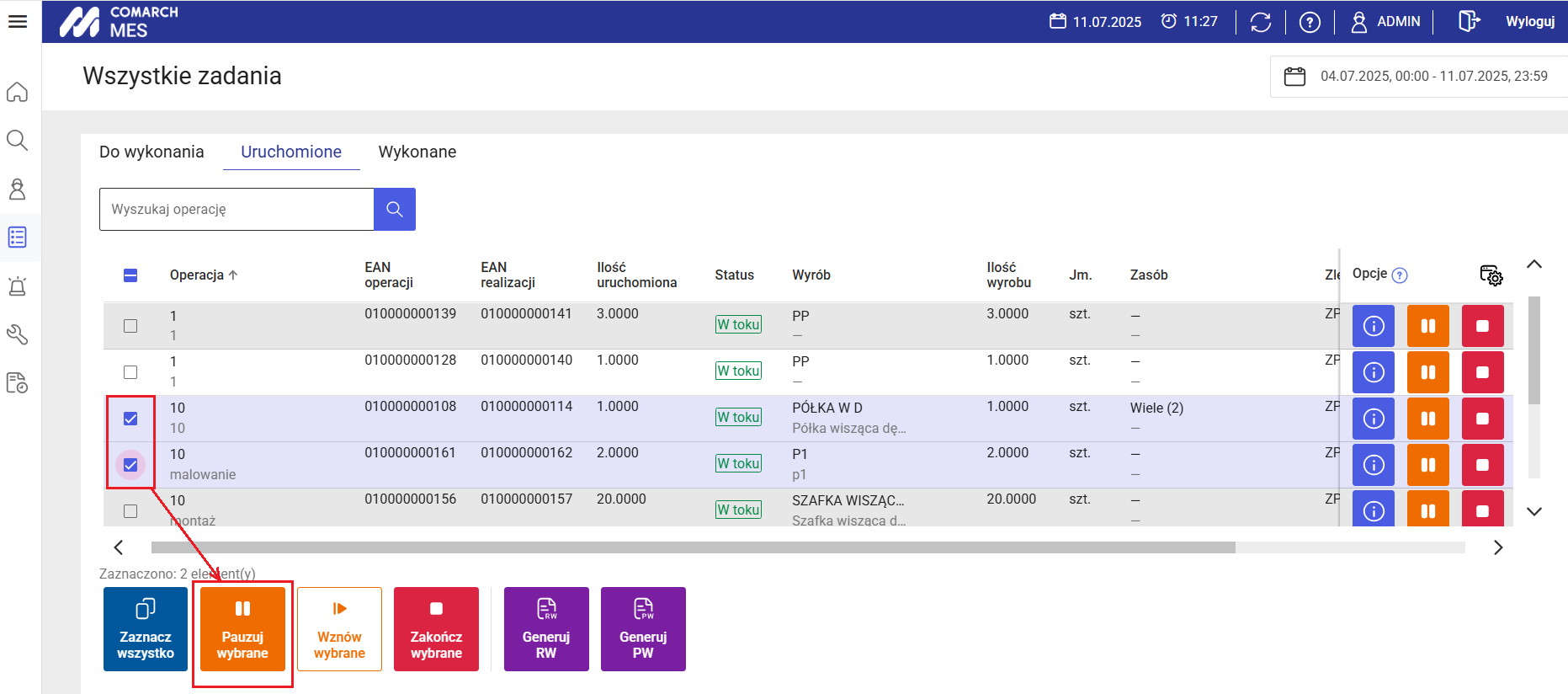Click the horizontal scrollbar under the table
This screenshot has height=694, width=1568.
click(x=692, y=547)
